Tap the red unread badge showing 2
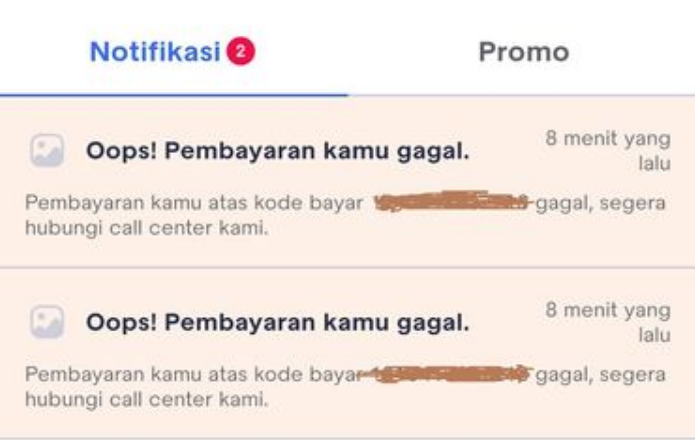695x440 pixels. (x=241, y=51)
